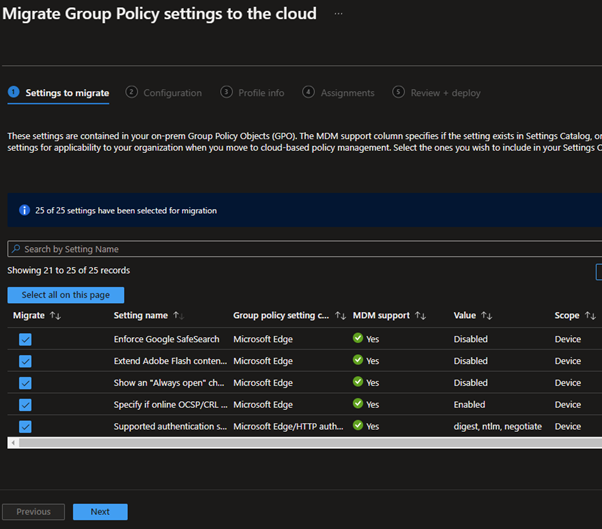Sort by MDM support column arrows
Screen dimensions: 602x529
[x=421, y=315]
